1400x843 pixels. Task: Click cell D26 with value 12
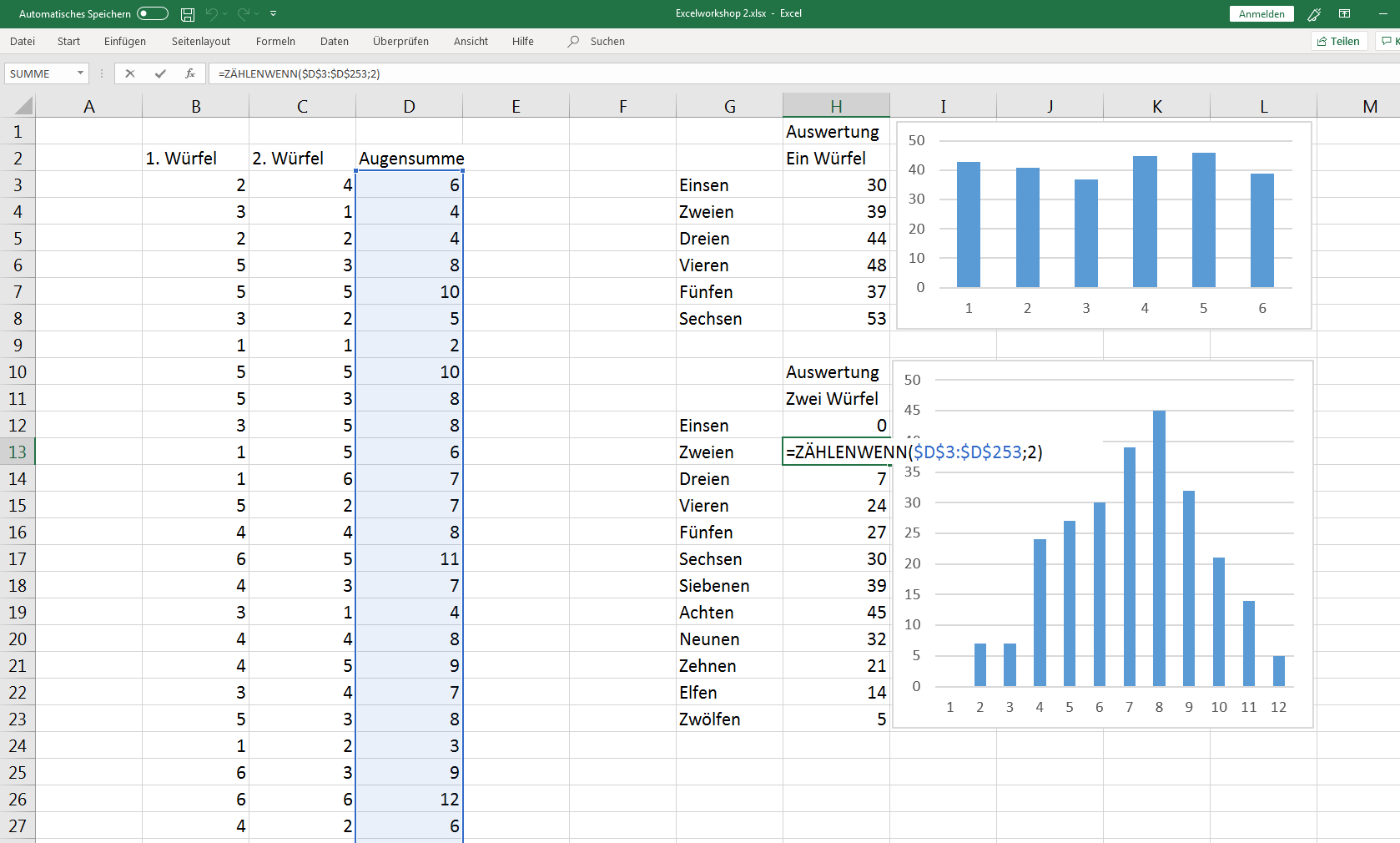click(409, 799)
